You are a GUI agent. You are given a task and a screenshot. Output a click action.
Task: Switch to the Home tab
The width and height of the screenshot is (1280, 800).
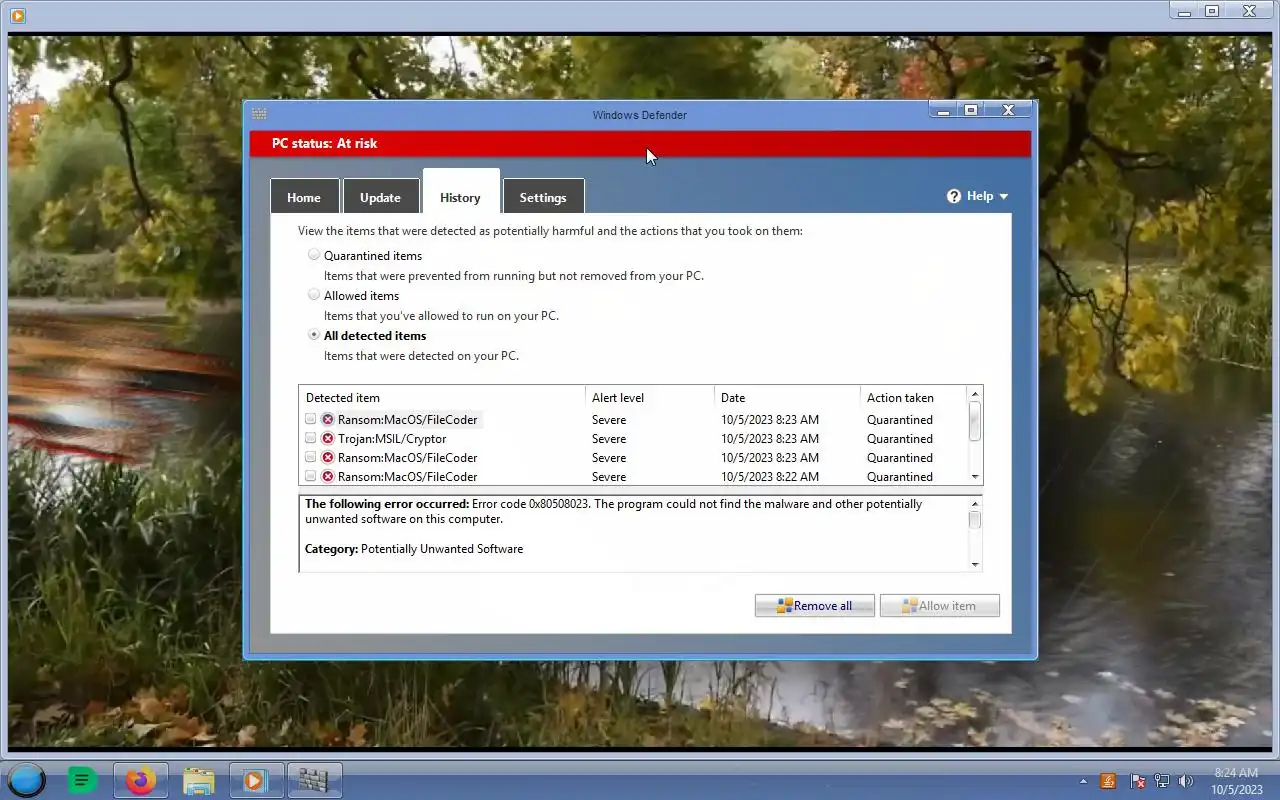pyautogui.click(x=304, y=197)
